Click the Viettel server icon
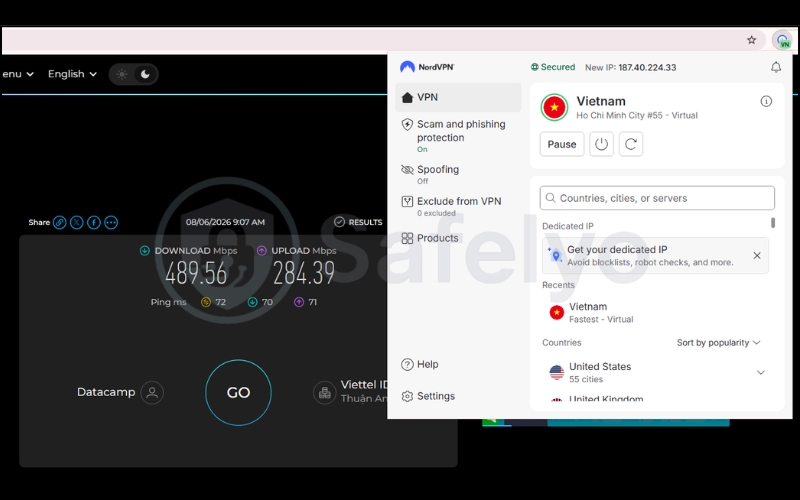800x500 pixels. (324, 392)
